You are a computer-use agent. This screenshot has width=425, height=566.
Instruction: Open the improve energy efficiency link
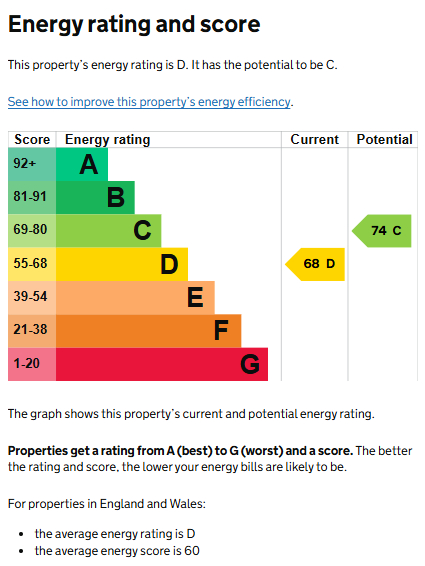click(x=149, y=102)
